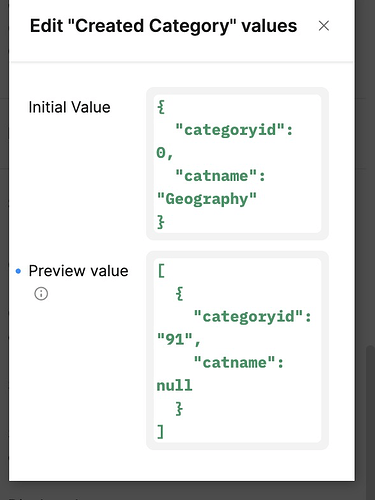This screenshot has height=500, width=375.
Task: Click "Geography" string in Initial Value
Action: pos(207,199)
